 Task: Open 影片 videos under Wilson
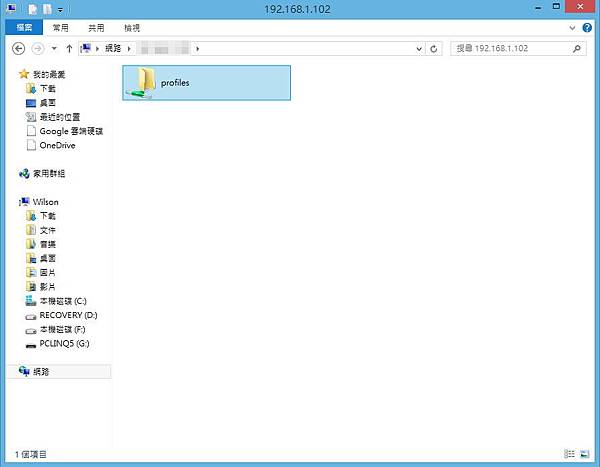tap(48, 287)
